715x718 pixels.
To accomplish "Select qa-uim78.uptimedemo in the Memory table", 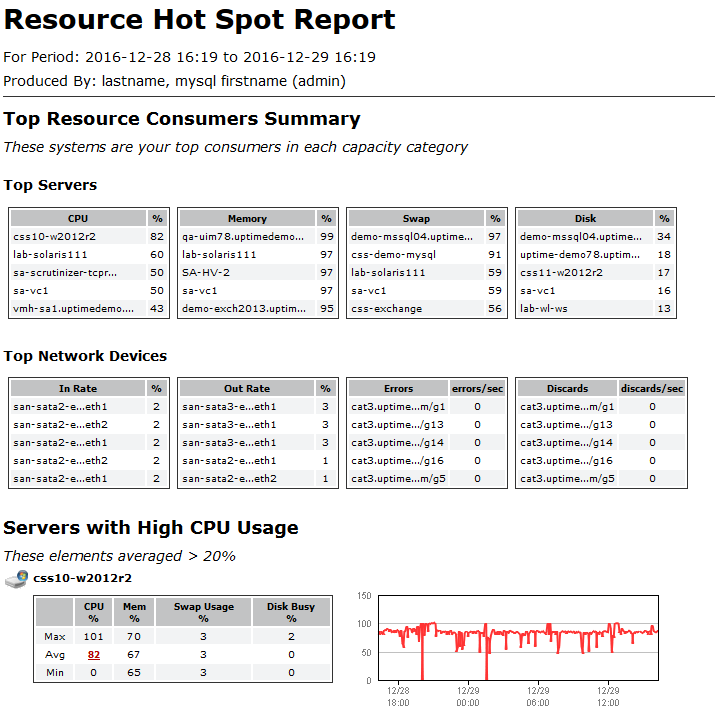I will tap(243, 237).
